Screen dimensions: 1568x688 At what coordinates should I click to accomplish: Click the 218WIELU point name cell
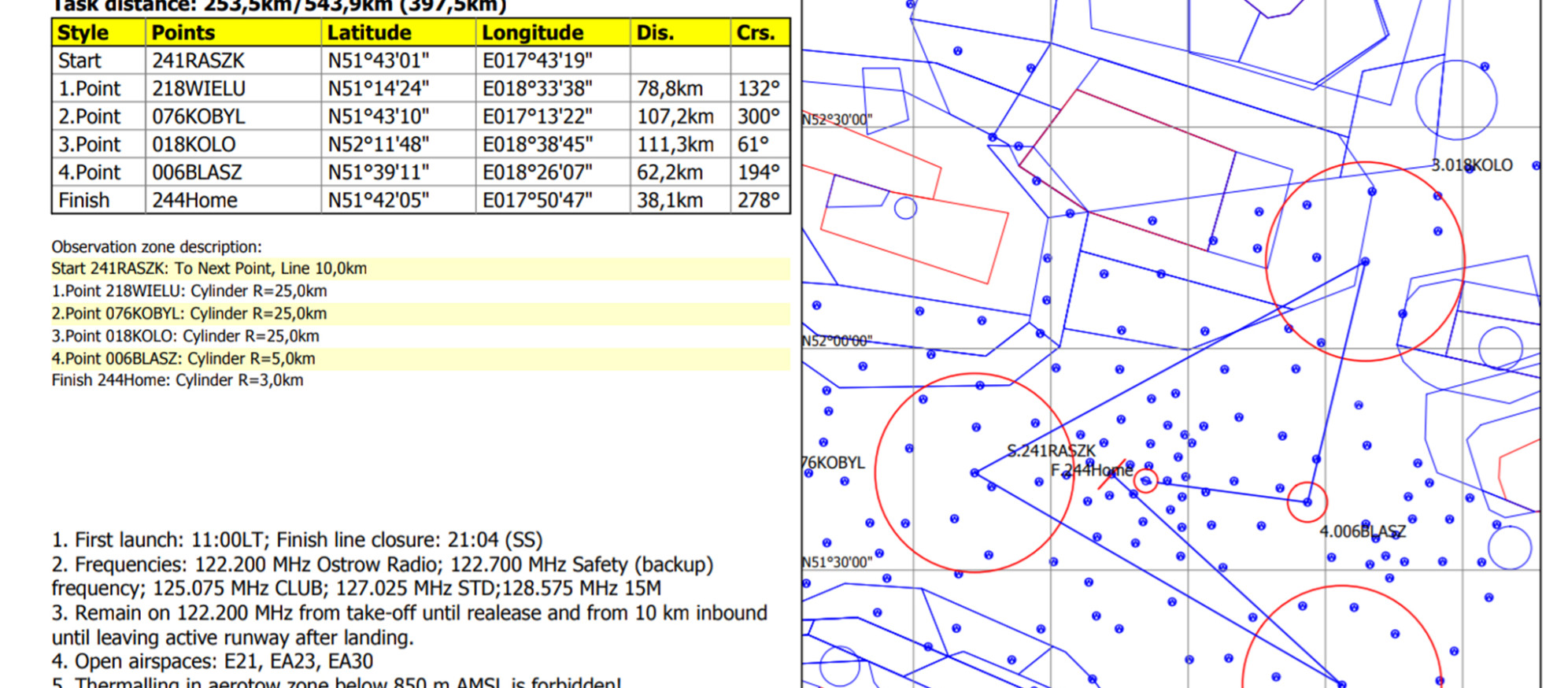[x=198, y=89]
